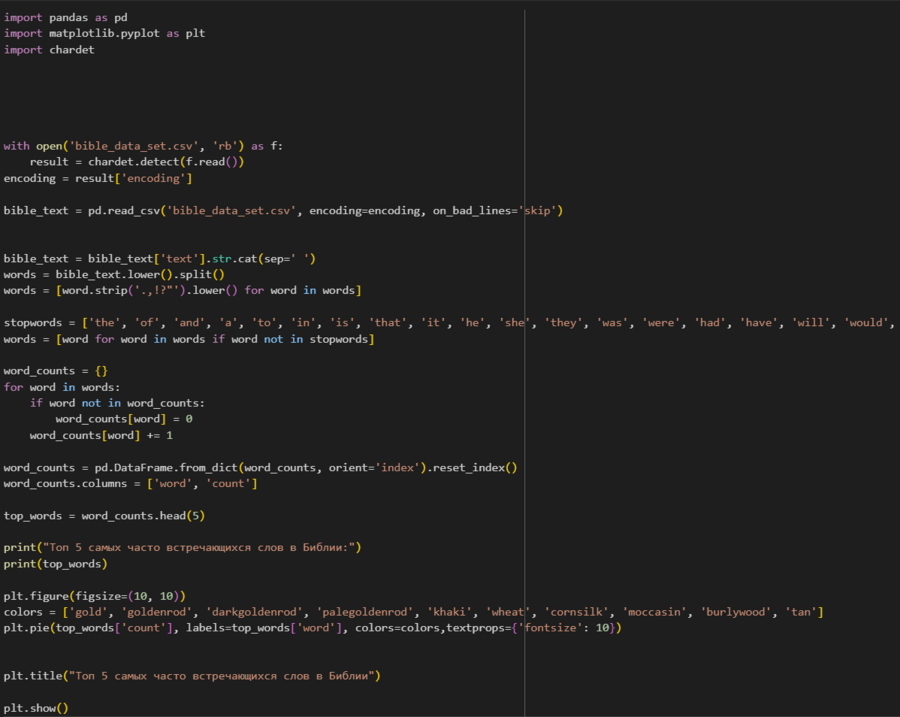This screenshot has width=900, height=717.
Task: Click 'reset_index' method call
Action: point(468,468)
